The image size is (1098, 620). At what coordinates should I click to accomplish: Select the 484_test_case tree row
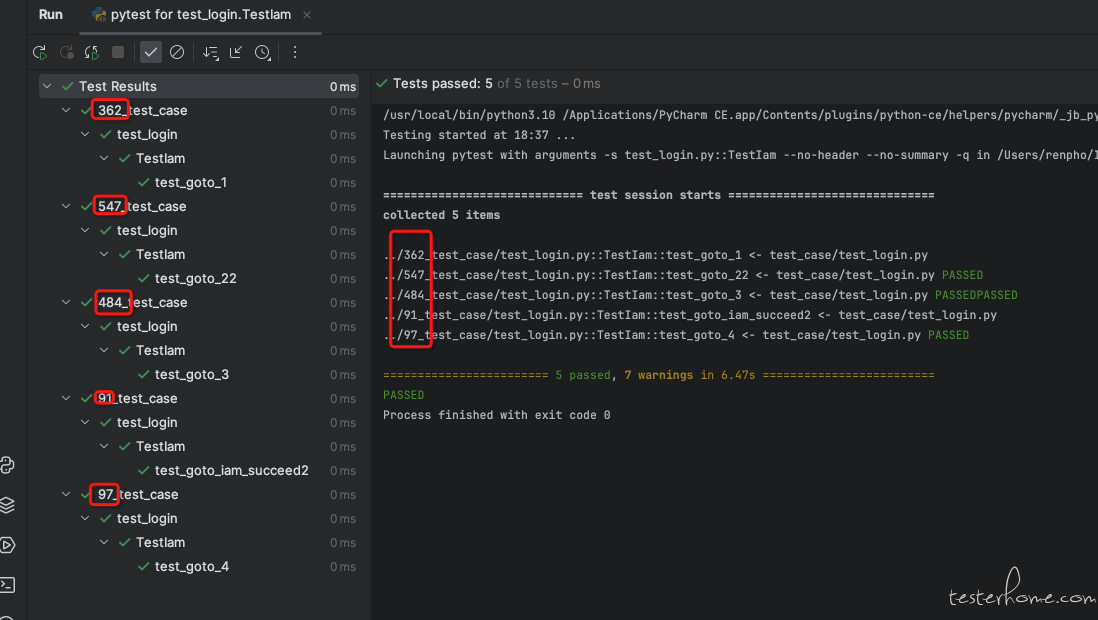click(x=199, y=302)
